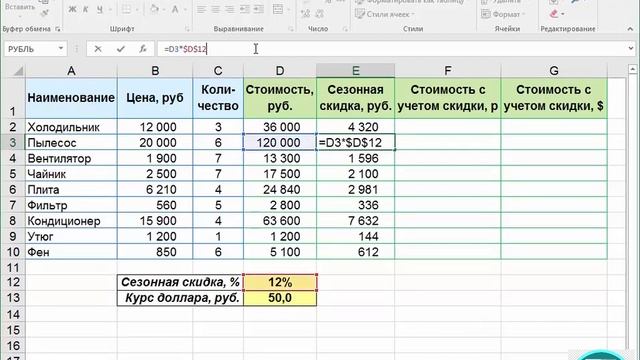The width and height of the screenshot is (640, 360).
Task: Increase decimal places
Action: click(x=305, y=14)
